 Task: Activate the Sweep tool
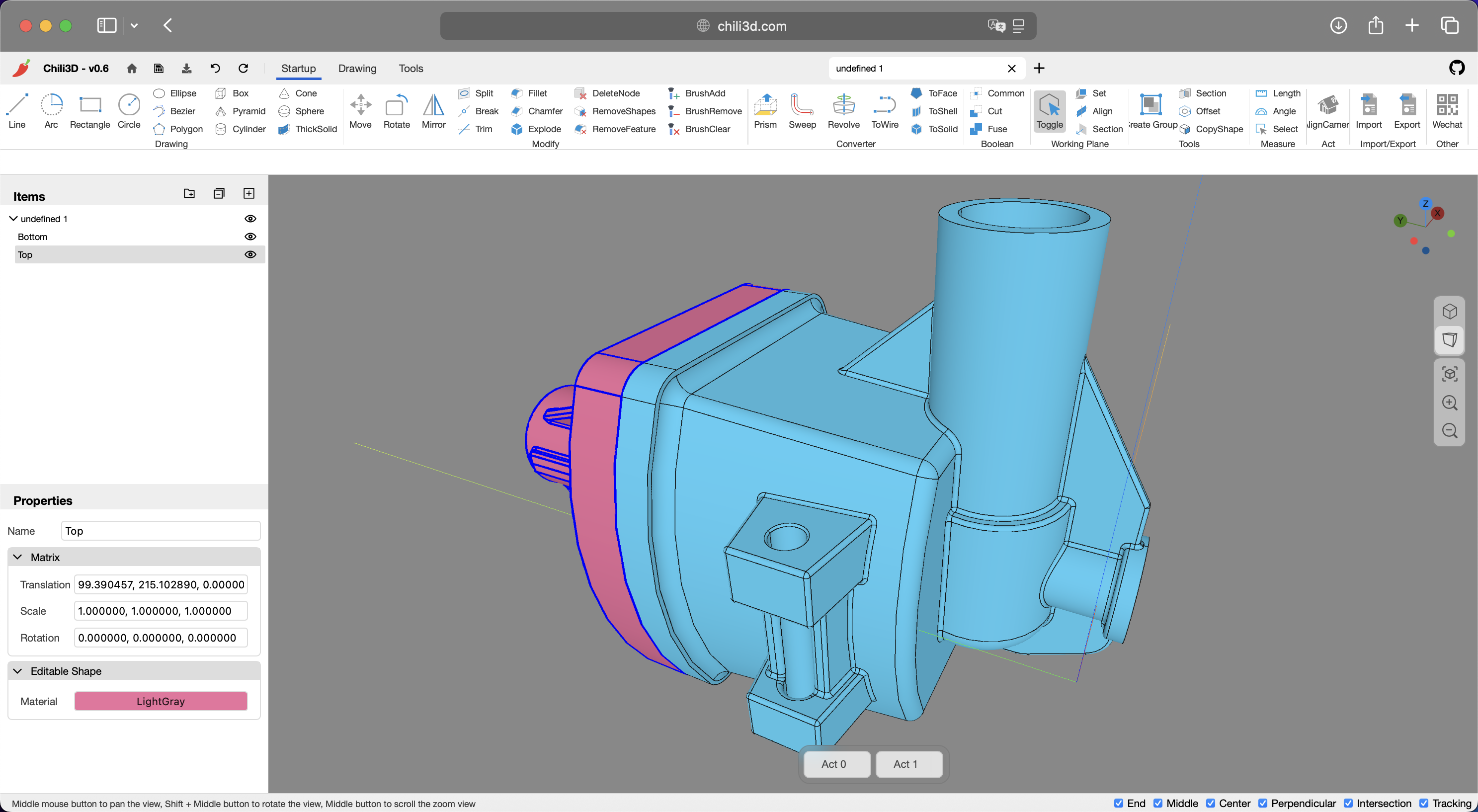802,111
